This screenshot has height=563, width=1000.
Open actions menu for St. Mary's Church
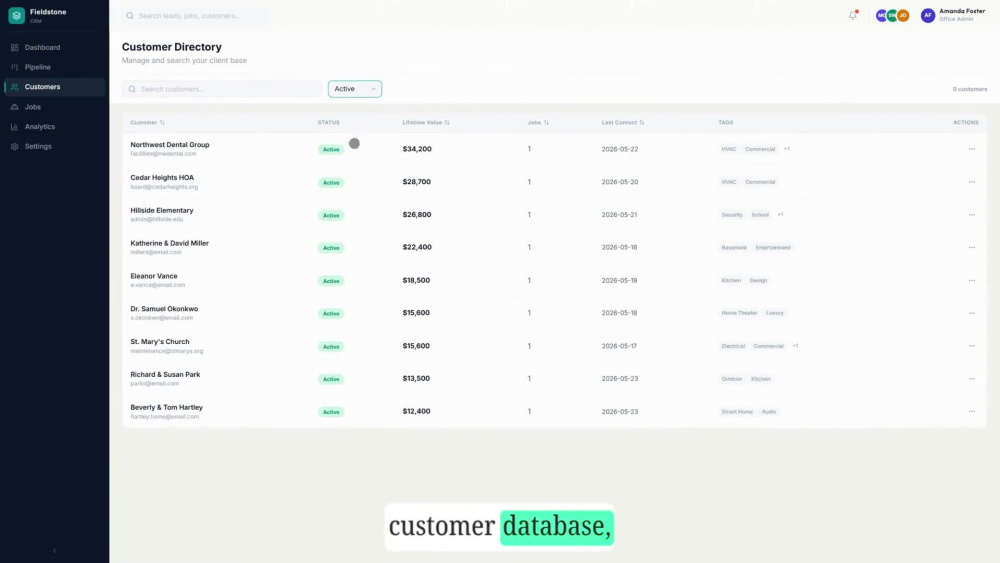[x=972, y=346]
